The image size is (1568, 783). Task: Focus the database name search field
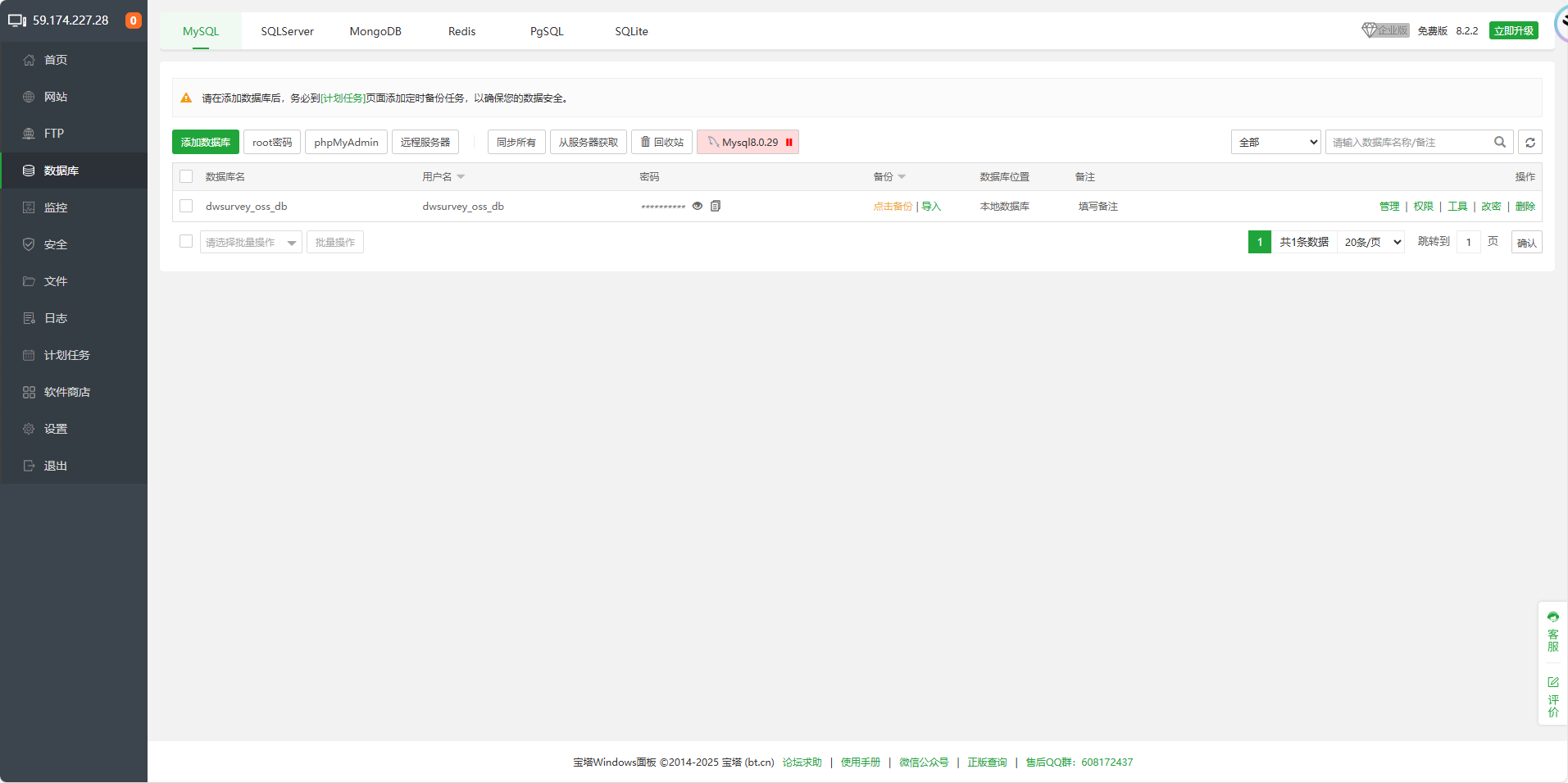tap(1407, 143)
